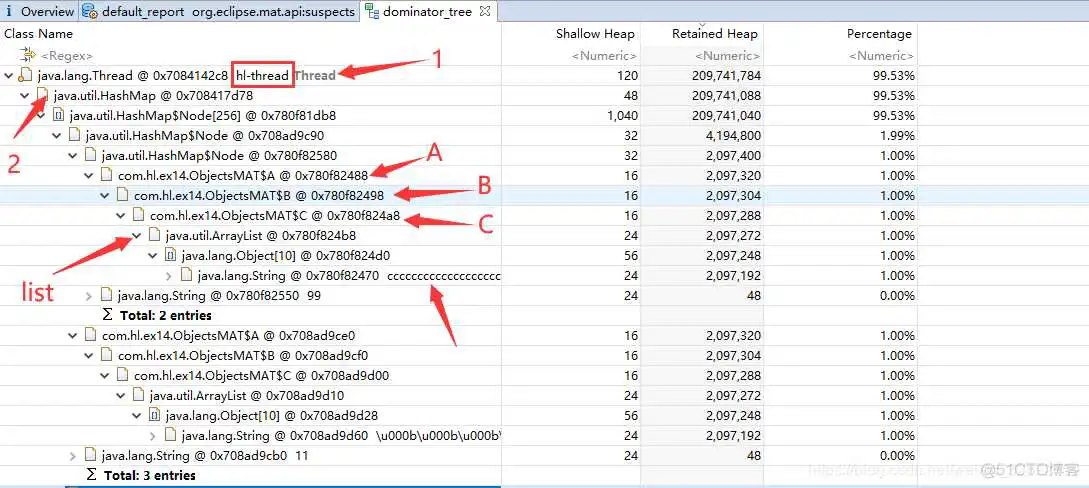Sort by the Retained Heap column header
Screen dimensions: 1089x488
714,34
